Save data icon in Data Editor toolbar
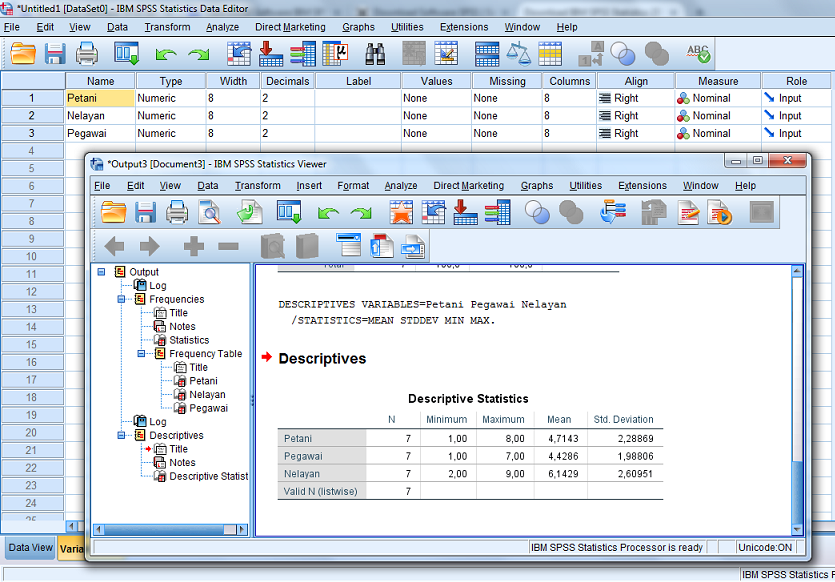Viewport: 835px width, 582px height. 55,54
